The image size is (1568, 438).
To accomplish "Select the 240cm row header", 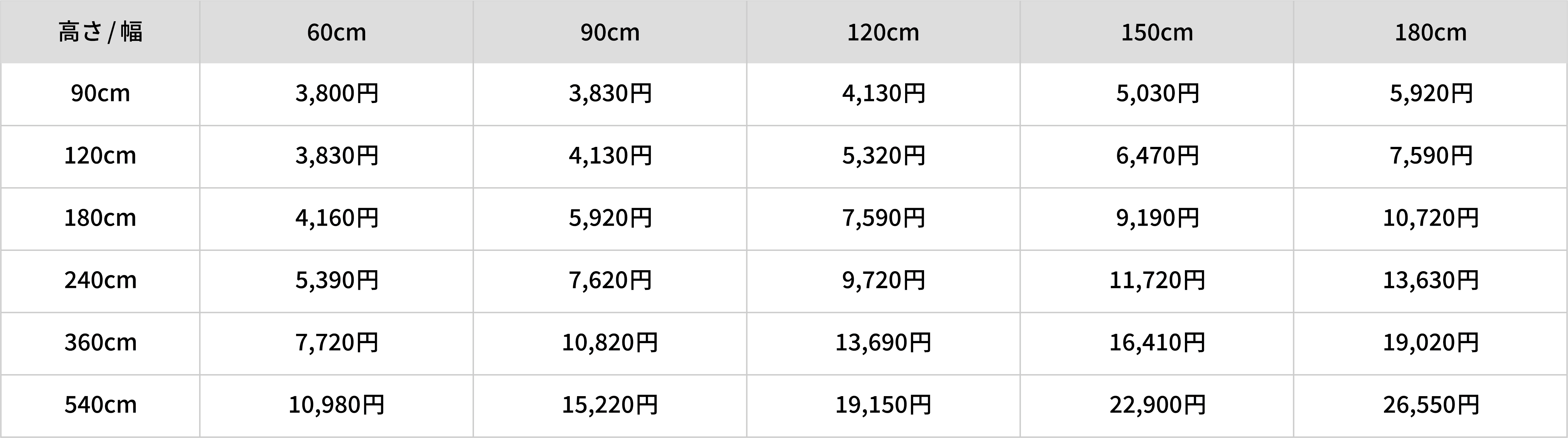I will click(100, 280).
